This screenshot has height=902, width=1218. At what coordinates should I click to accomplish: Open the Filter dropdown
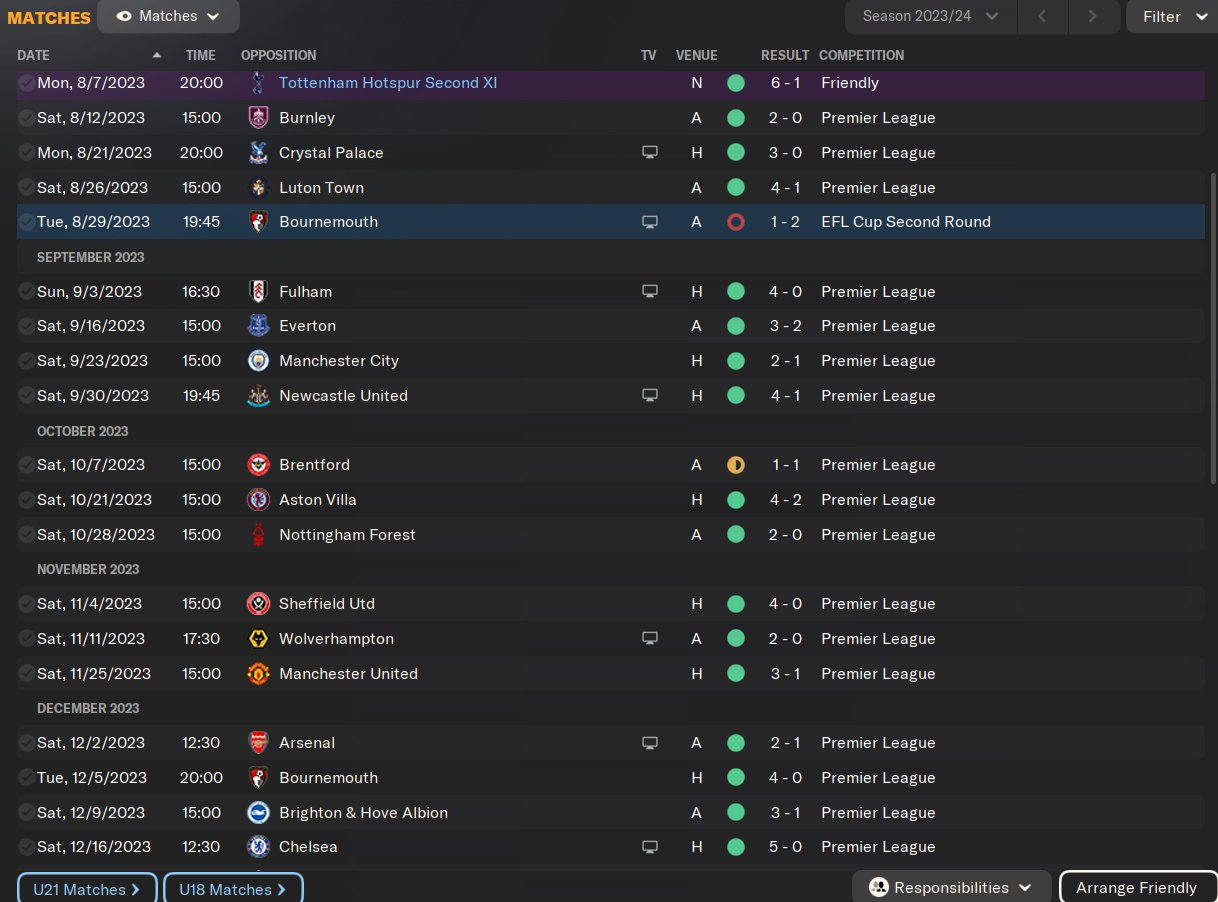click(x=1172, y=16)
